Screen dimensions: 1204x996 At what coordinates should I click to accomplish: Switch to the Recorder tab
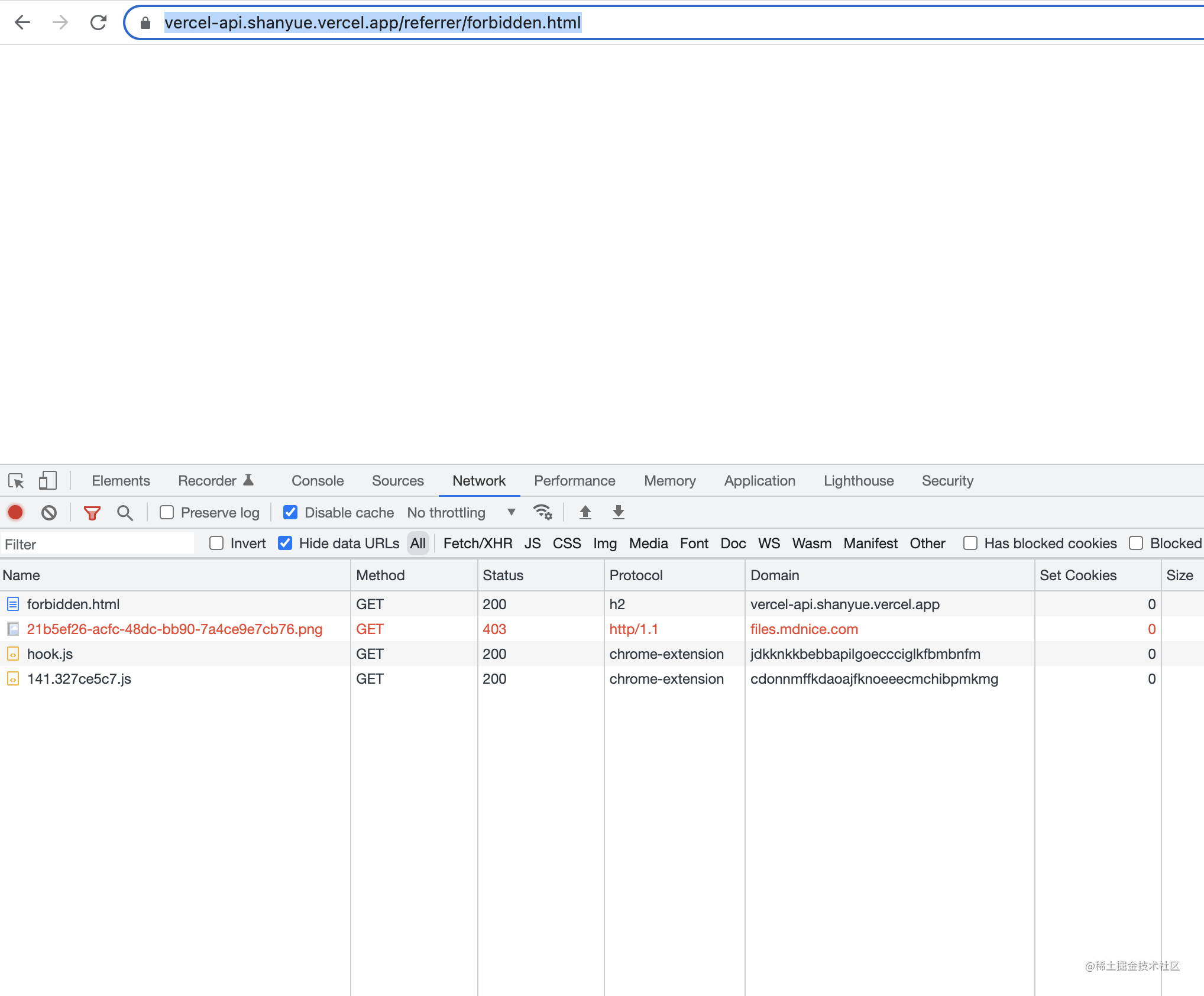[x=216, y=481]
